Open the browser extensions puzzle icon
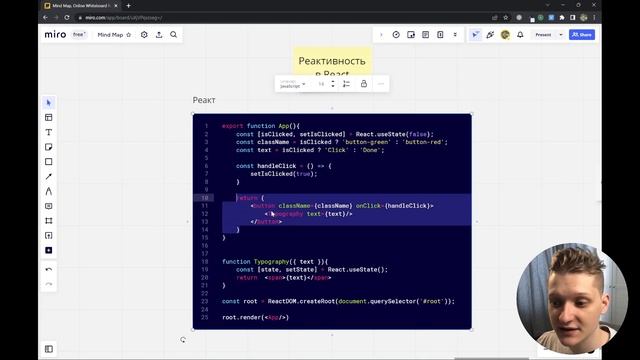Image resolution: width=640 pixels, height=360 pixels. 562,18
